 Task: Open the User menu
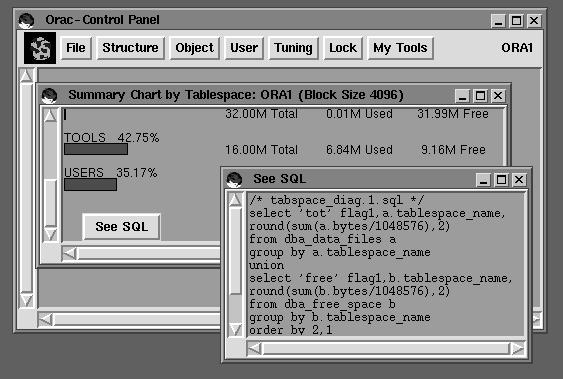244,48
